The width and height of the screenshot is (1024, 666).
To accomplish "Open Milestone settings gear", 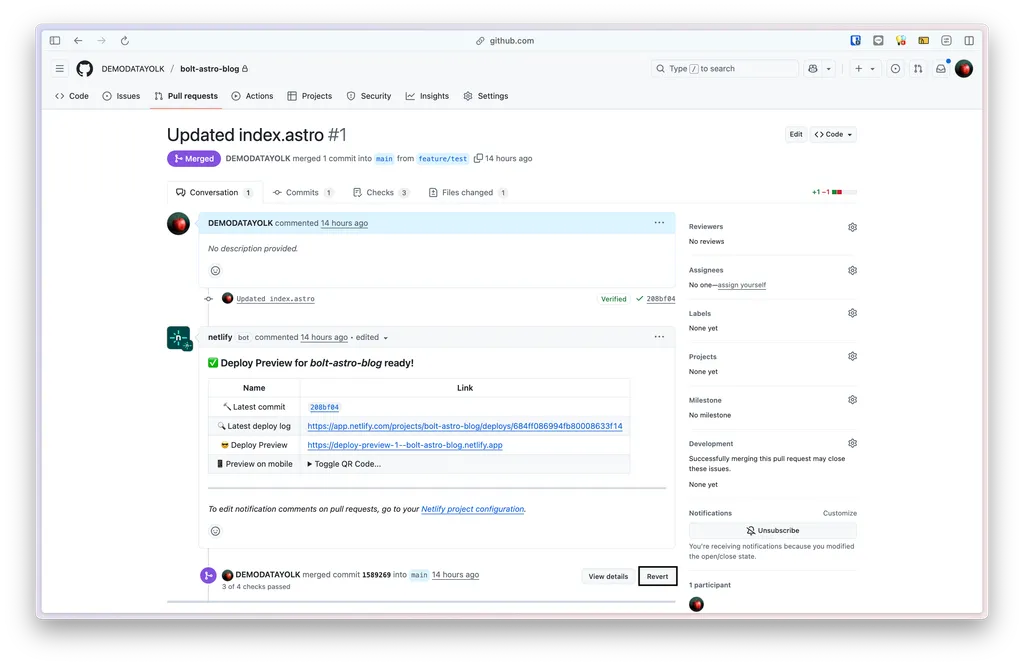I will tap(852, 400).
